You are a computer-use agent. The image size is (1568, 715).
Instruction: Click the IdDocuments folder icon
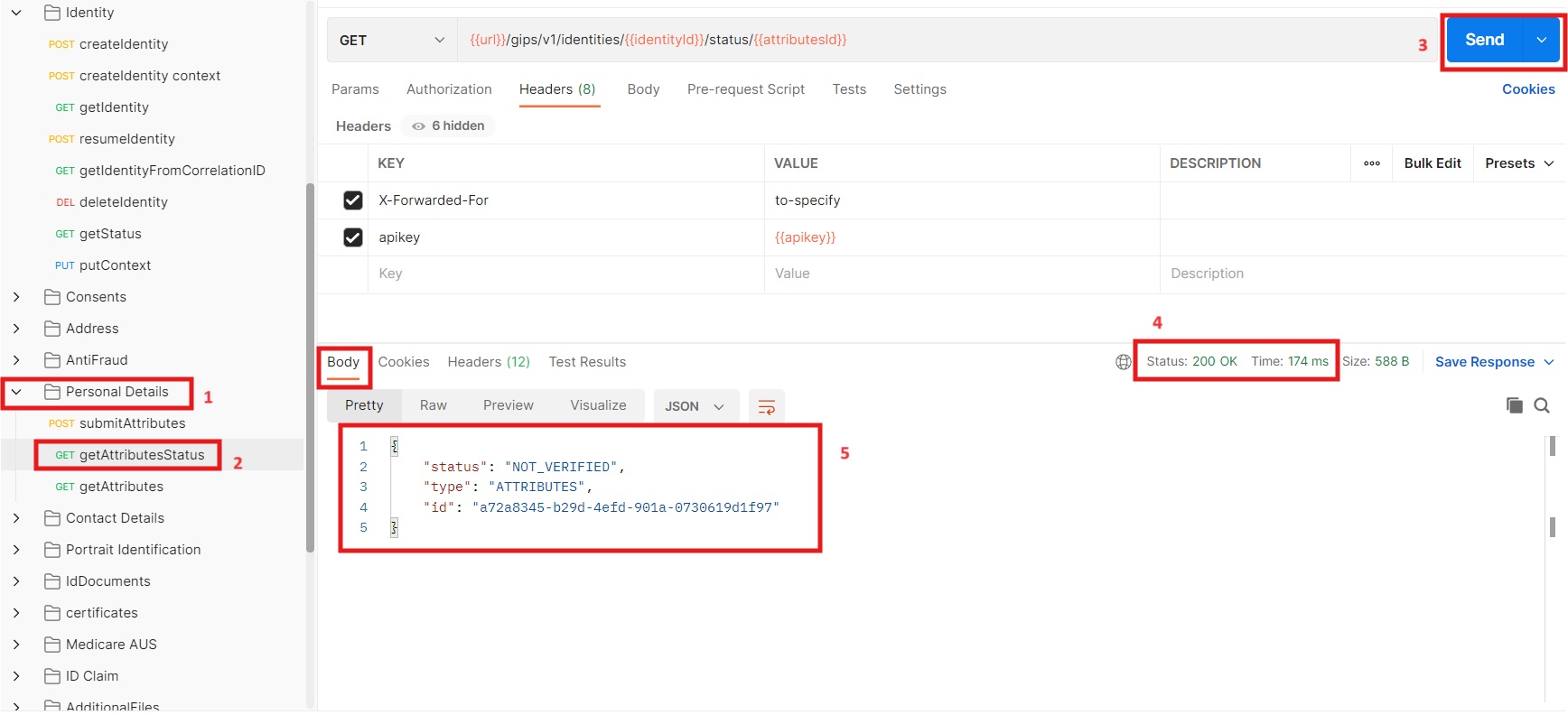pos(52,581)
